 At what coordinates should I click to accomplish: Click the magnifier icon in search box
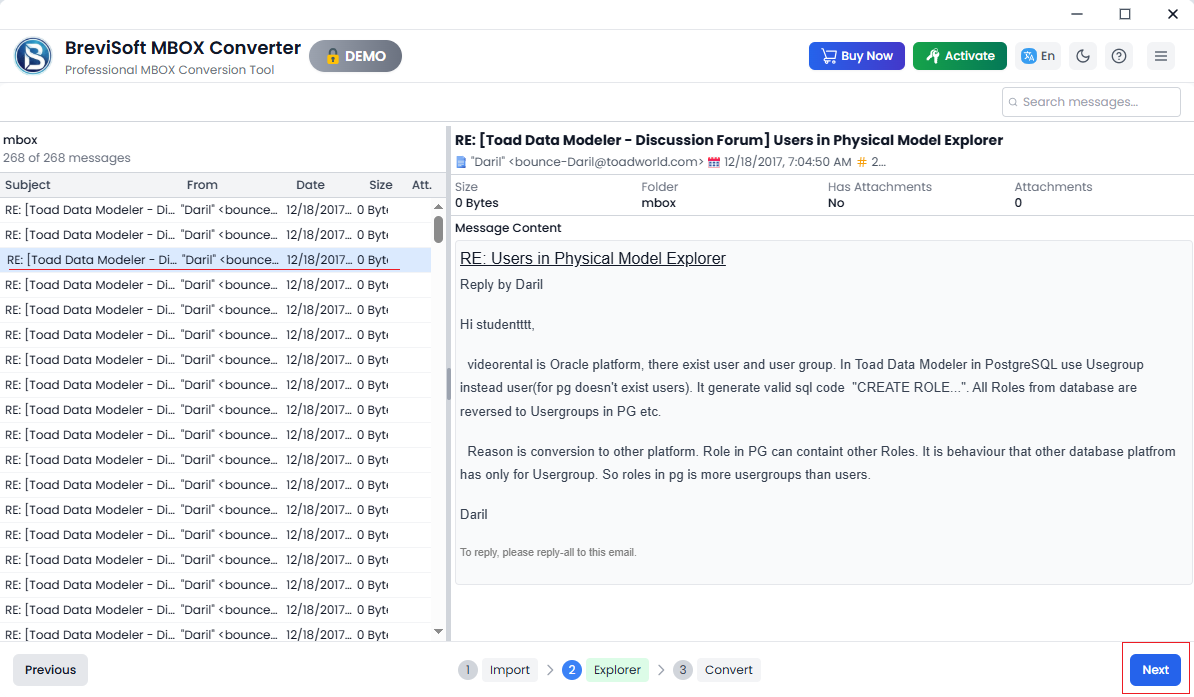(1013, 102)
